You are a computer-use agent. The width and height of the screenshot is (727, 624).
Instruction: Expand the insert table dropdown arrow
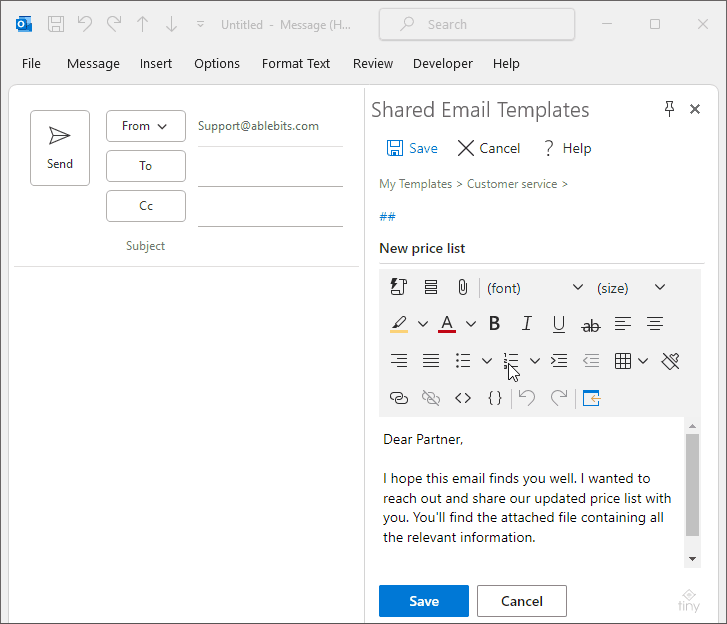[x=643, y=361]
